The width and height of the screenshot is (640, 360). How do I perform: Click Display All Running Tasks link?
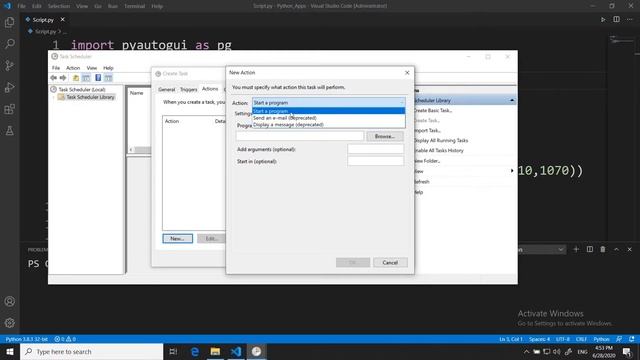[441, 140]
